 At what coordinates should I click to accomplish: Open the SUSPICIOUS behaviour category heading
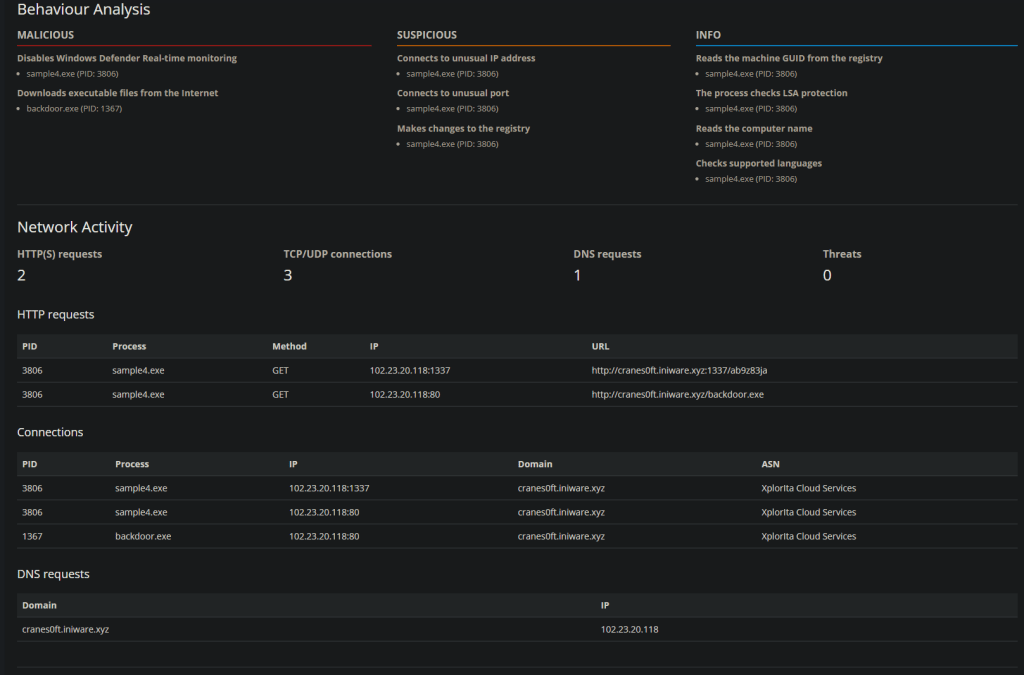point(427,35)
